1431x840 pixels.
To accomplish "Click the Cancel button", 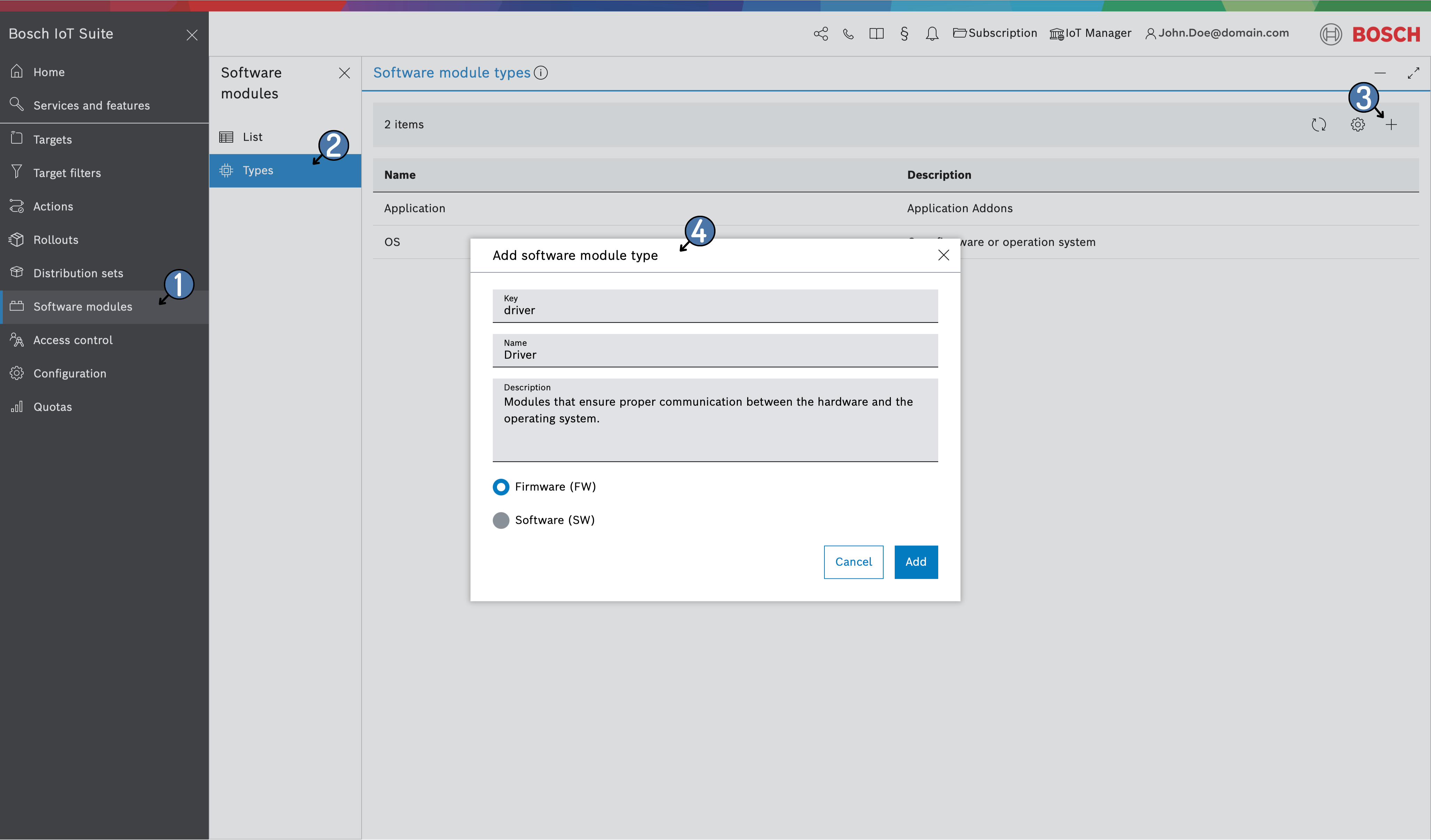I will 853,562.
